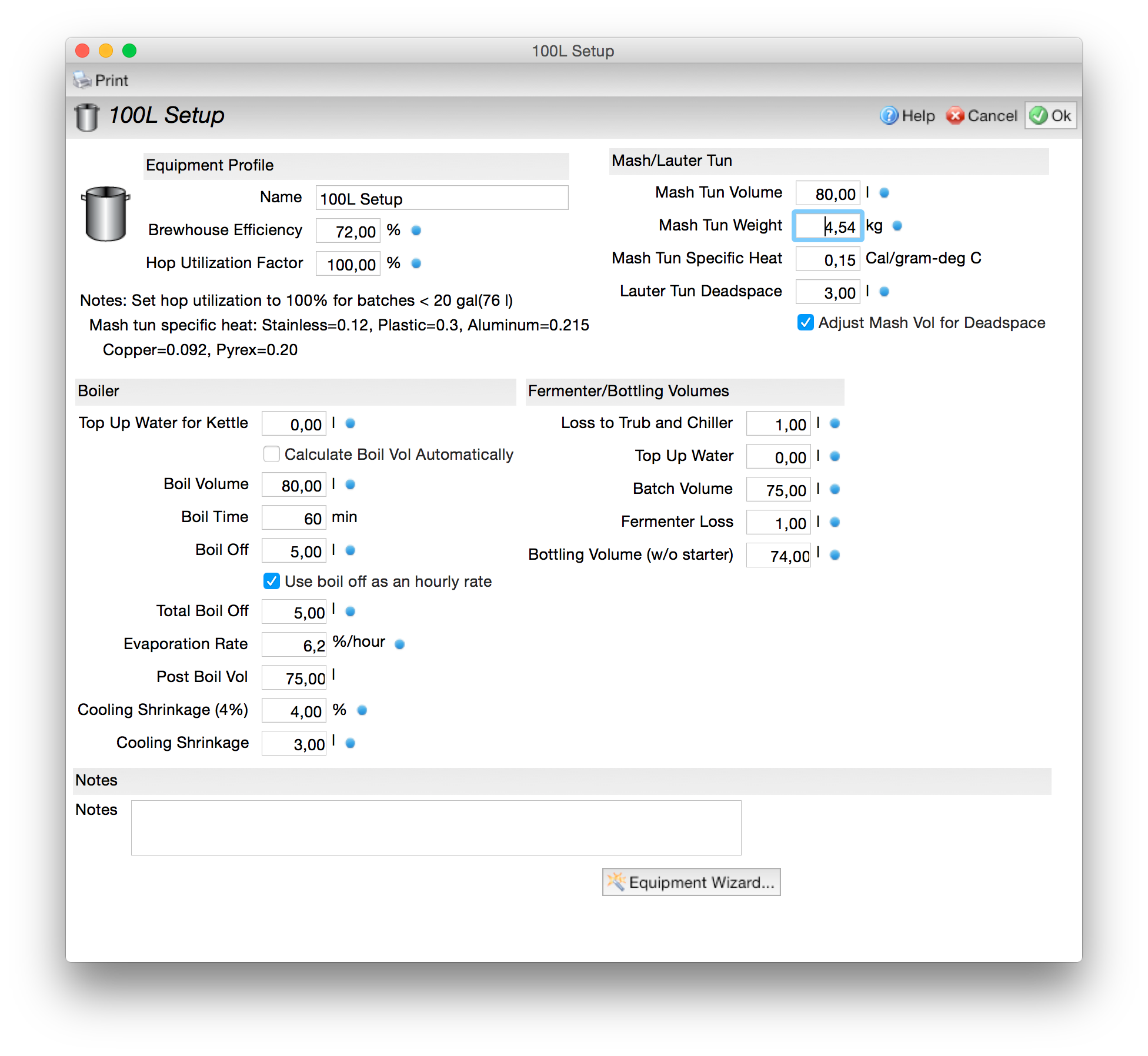Click blue dot next to Batch Volume
The image size is (1148, 1056).
pyautogui.click(x=835, y=489)
